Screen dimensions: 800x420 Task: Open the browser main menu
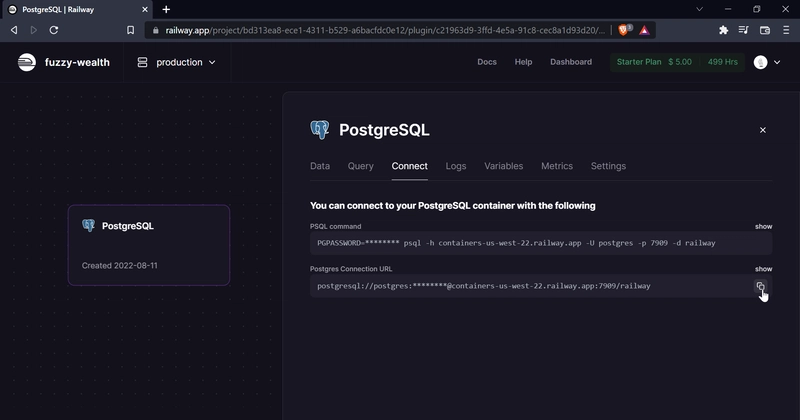point(786,30)
